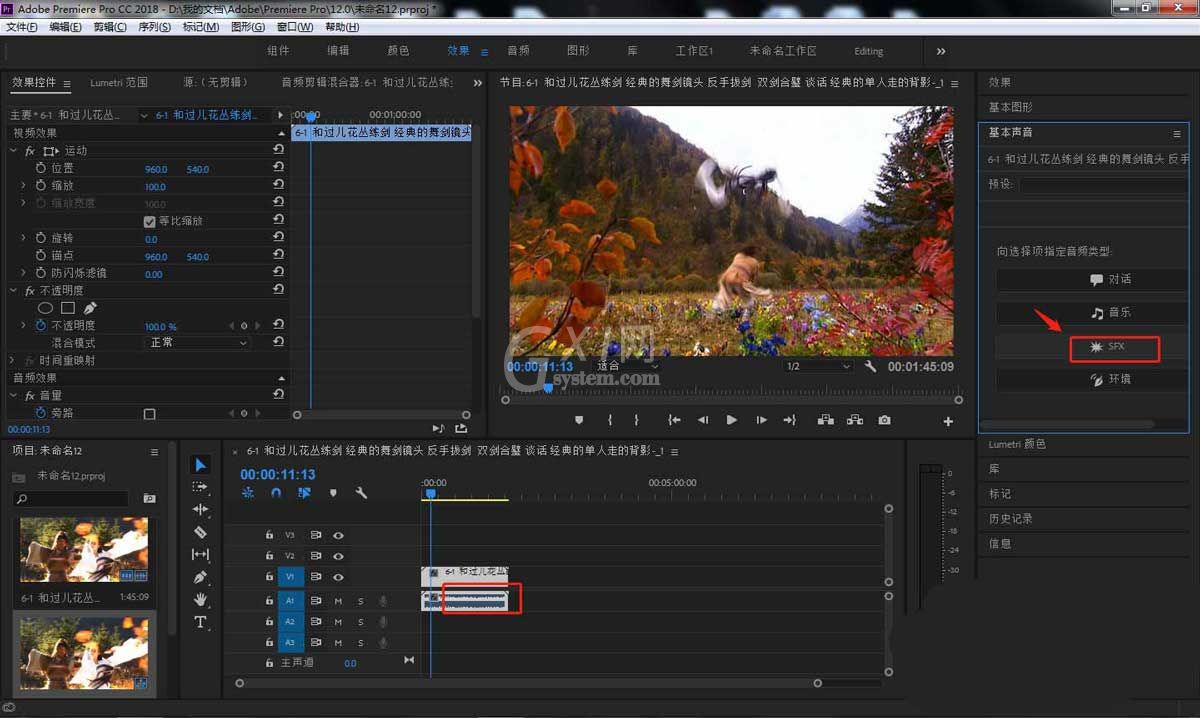This screenshot has height=718, width=1200.
Task: Expand the 时间重映射 effect
Action: click(x=14, y=360)
